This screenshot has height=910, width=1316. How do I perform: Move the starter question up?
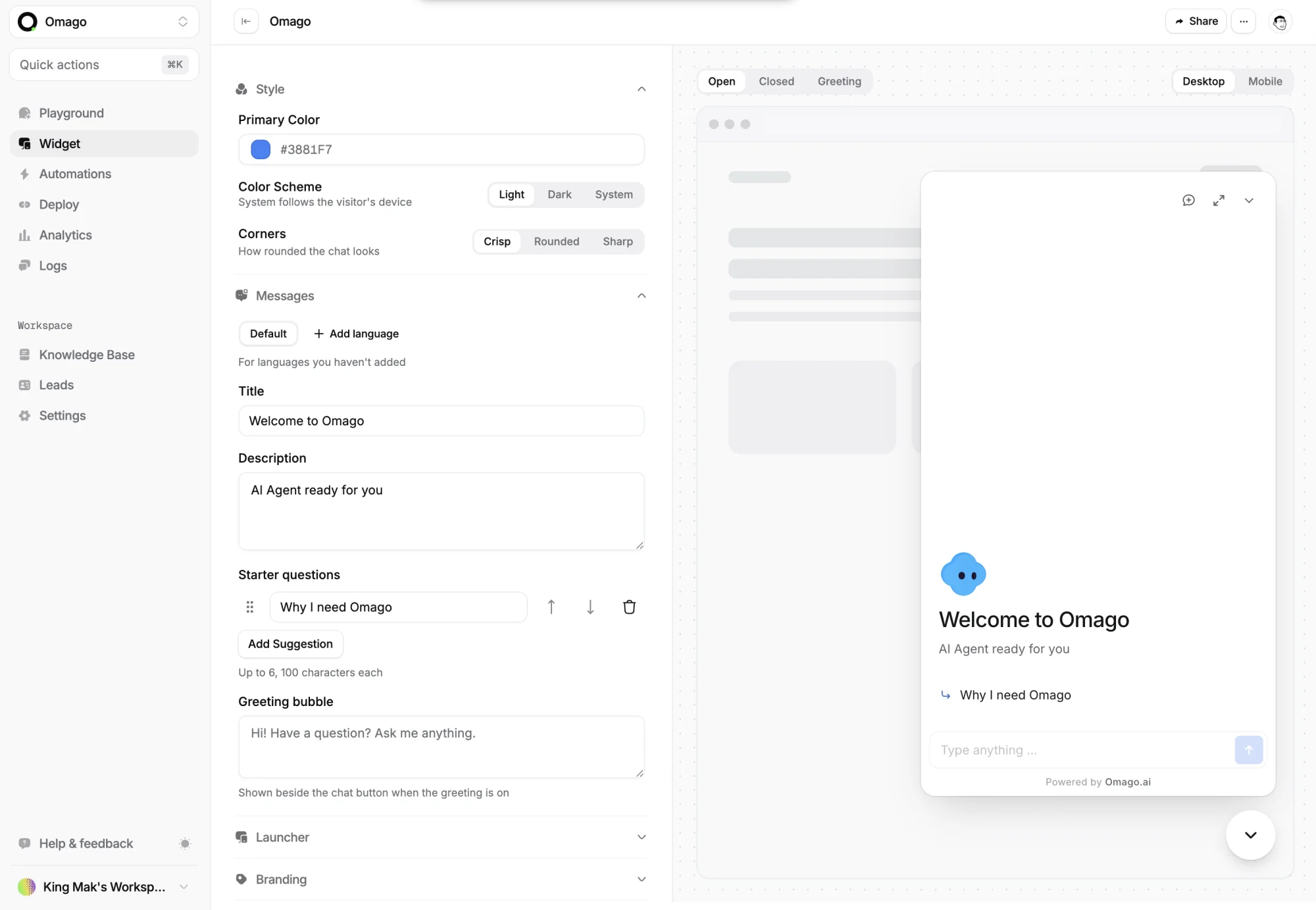click(x=551, y=607)
